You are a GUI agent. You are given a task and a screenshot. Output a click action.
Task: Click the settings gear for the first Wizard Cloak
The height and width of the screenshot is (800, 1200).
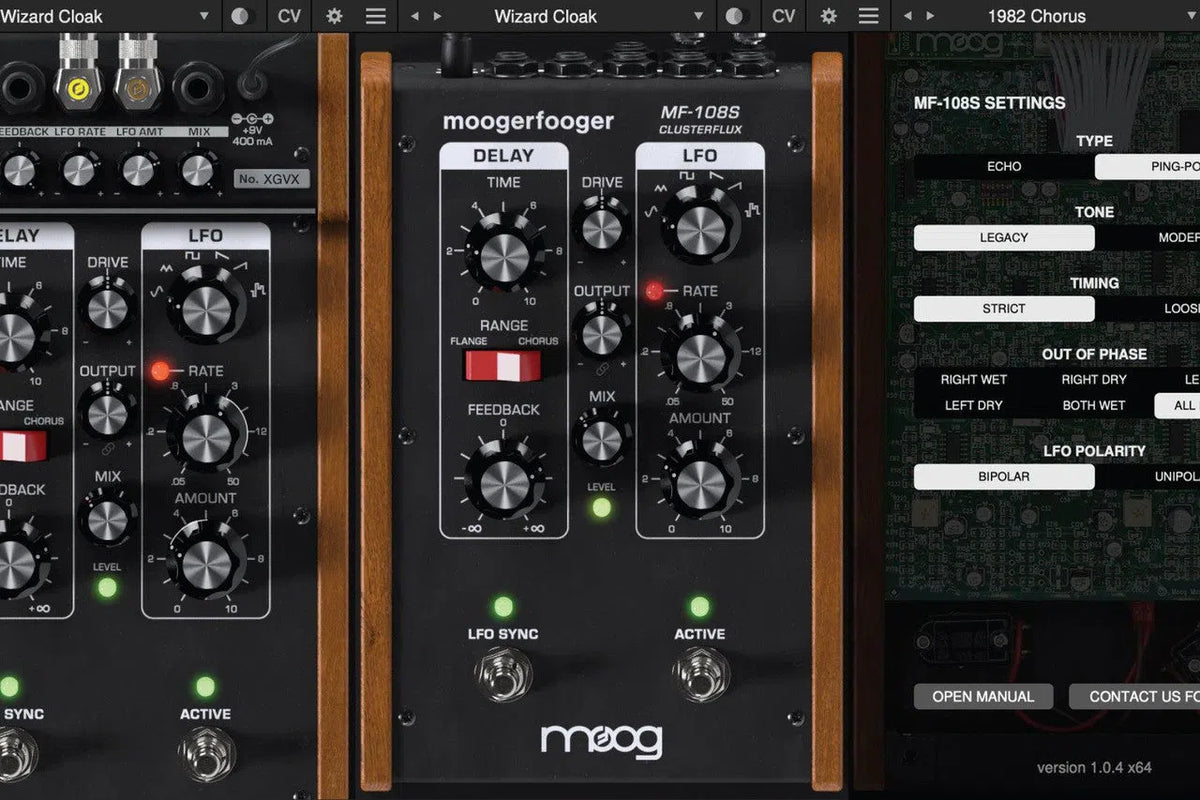(x=333, y=16)
